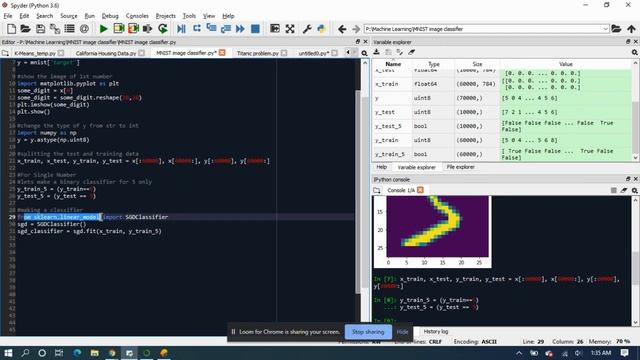Hide the Loom sharing notification

(402, 332)
